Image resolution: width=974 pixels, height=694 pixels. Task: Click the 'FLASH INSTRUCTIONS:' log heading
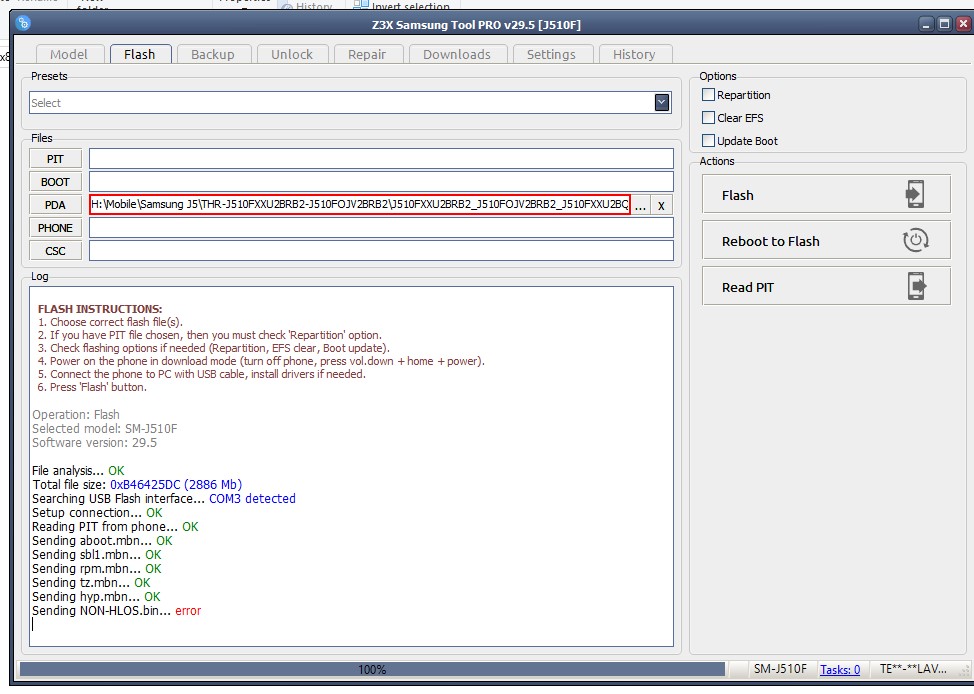pyautogui.click(x=100, y=309)
